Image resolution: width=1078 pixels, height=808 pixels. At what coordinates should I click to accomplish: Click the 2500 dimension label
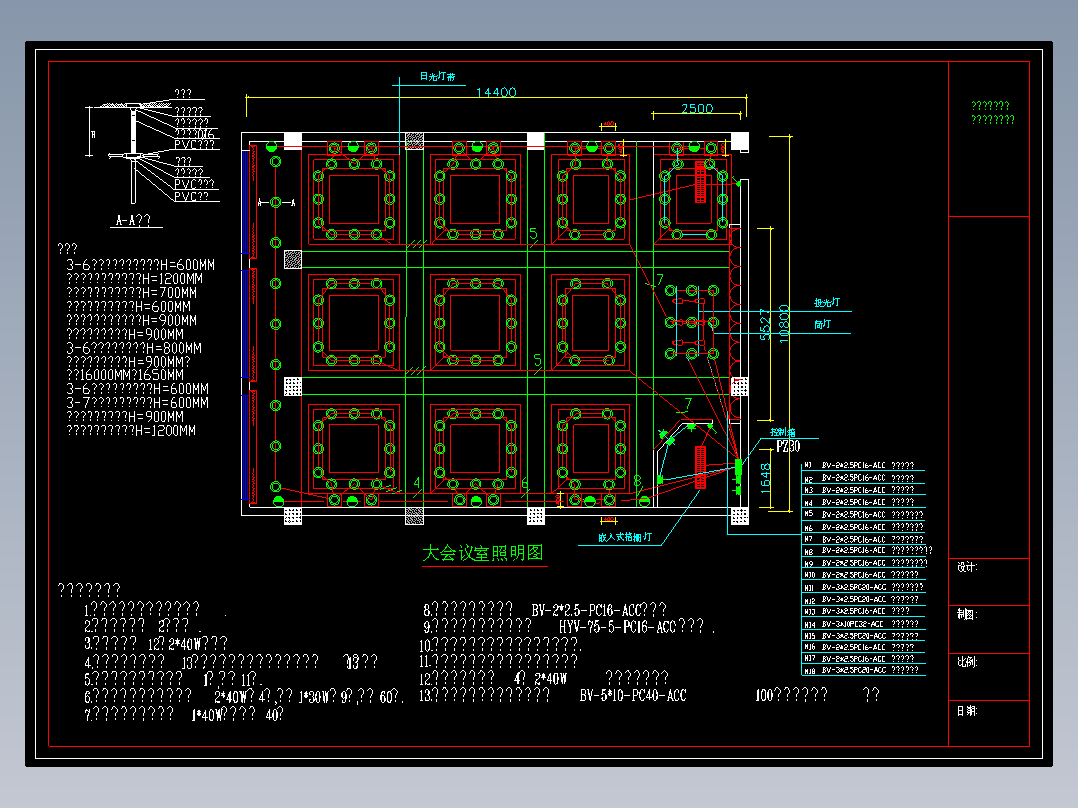[697, 108]
